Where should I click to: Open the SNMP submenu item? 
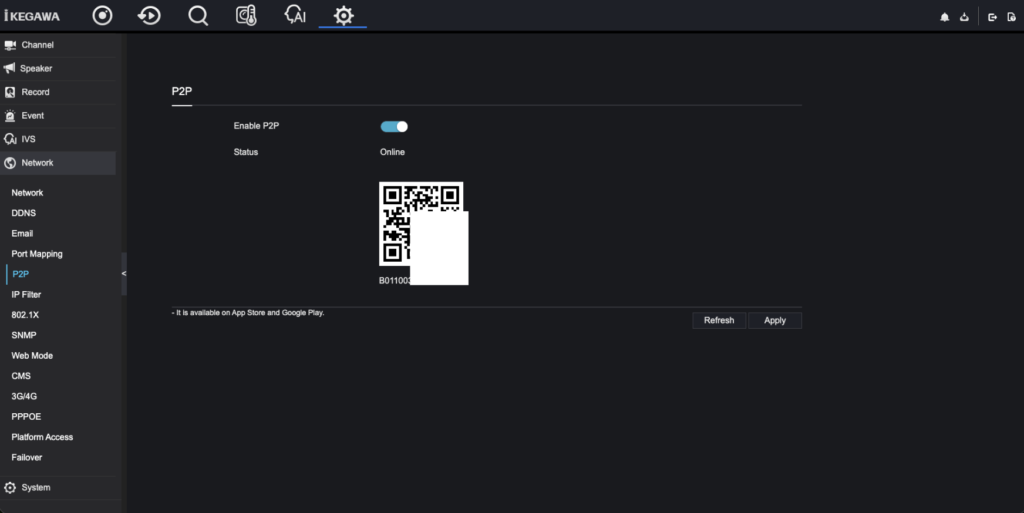(x=24, y=335)
